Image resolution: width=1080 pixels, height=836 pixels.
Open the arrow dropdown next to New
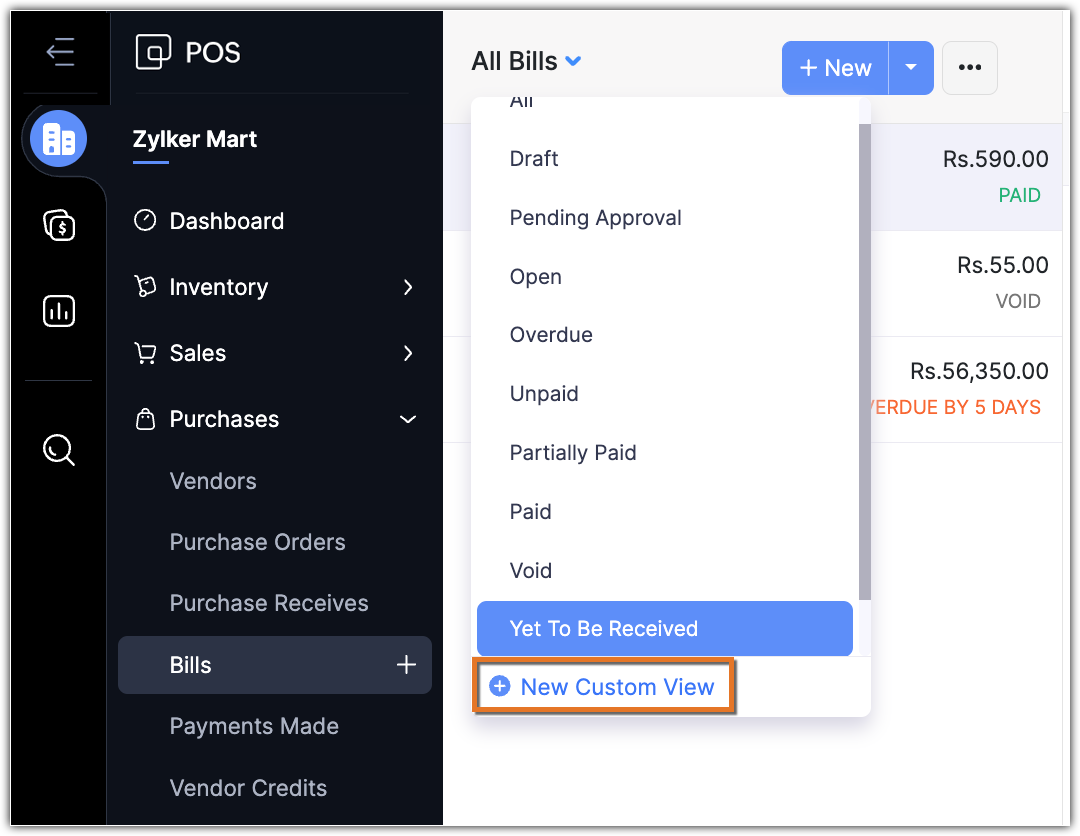910,68
